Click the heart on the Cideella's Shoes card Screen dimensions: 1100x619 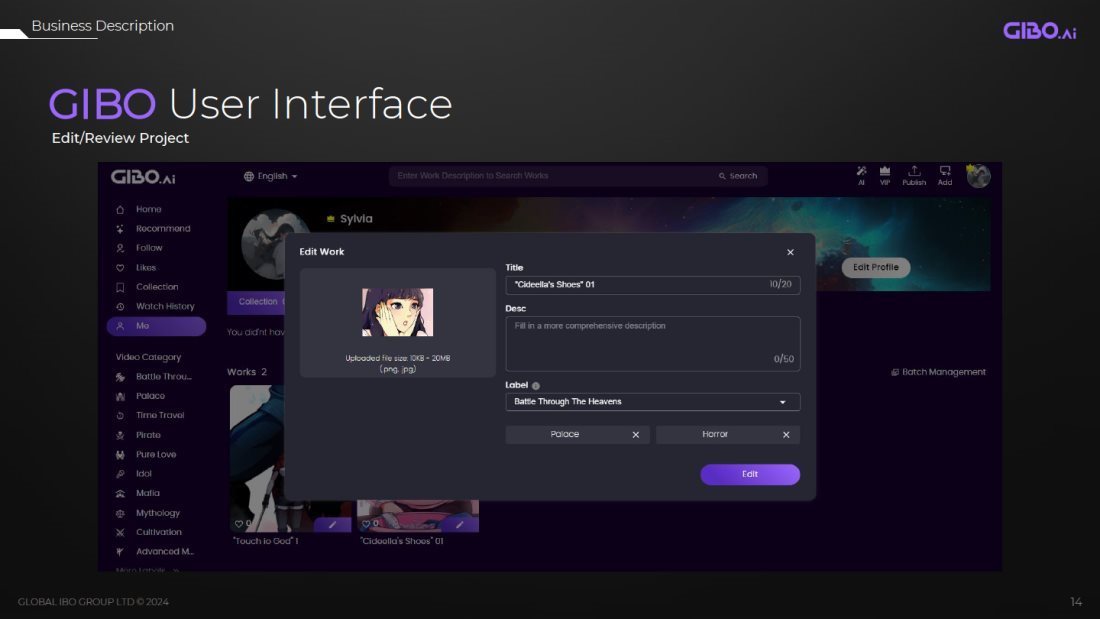[365, 524]
